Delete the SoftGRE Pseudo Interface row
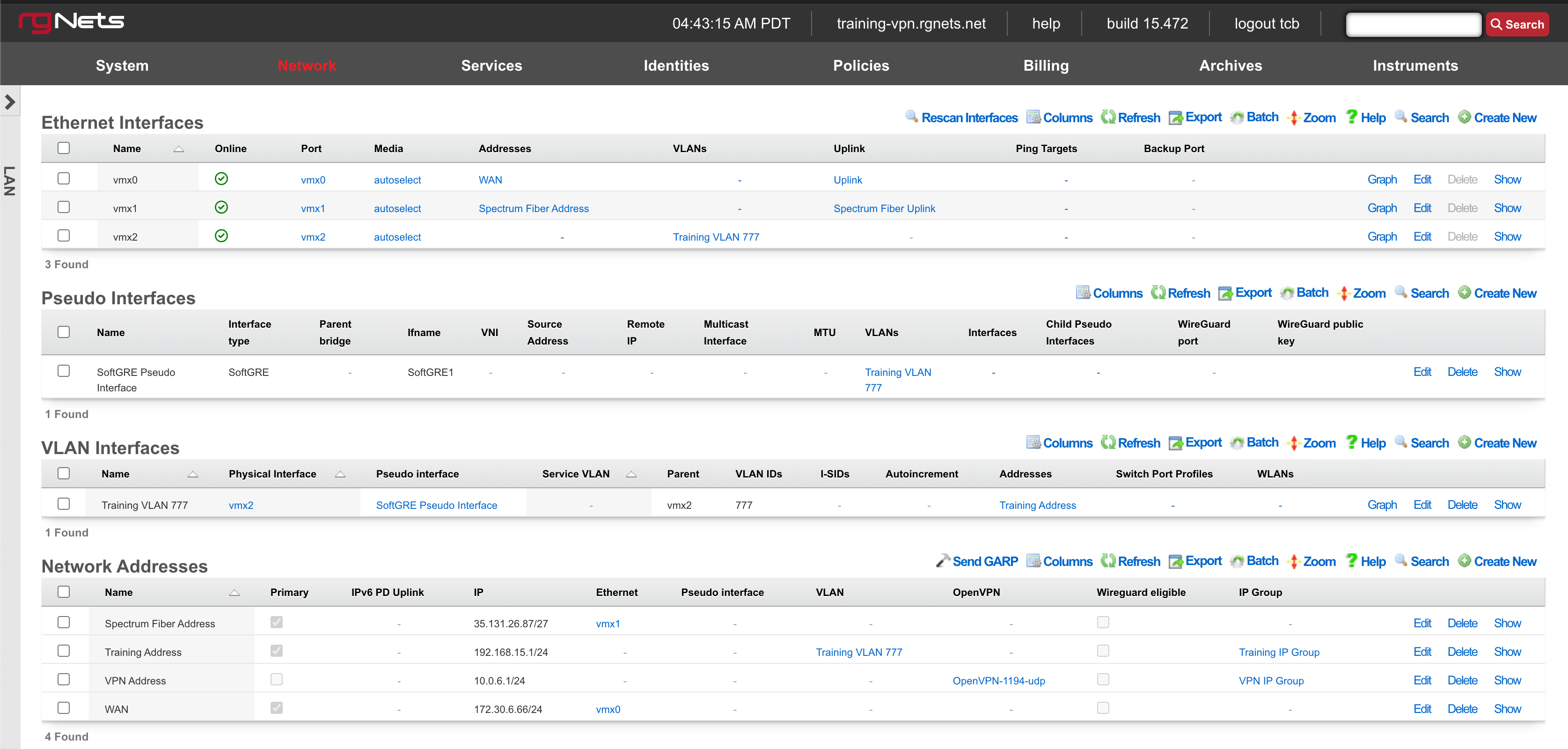Viewport: 1568px width, 749px height. tap(1462, 371)
